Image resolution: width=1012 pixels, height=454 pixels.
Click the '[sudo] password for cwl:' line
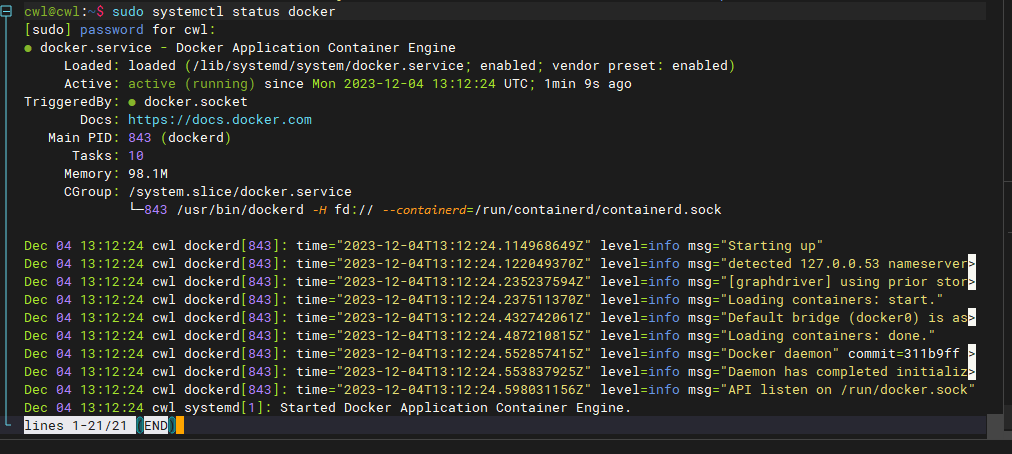pos(119,30)
